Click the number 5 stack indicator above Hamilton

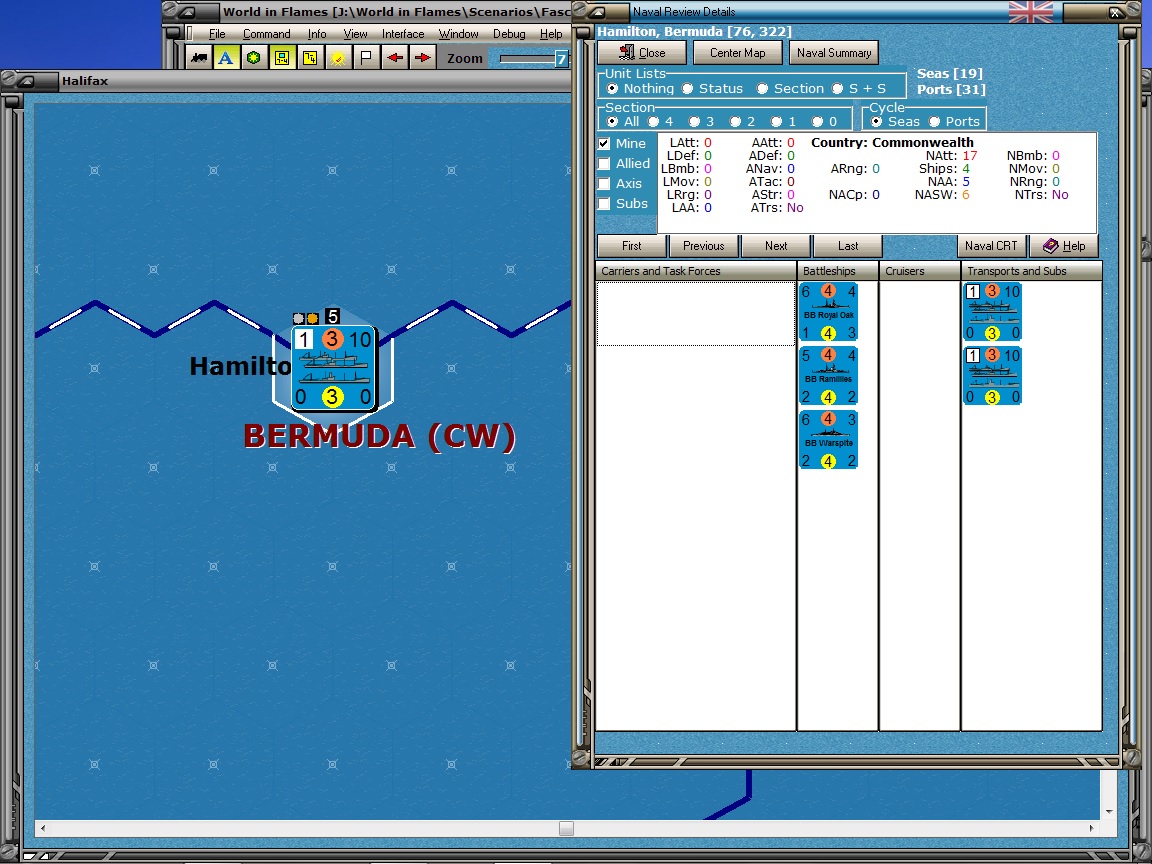332,317
